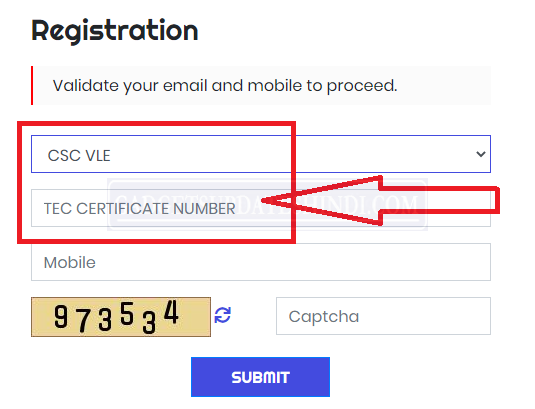Click the first digit 9 in the captcha
This screenshot has height=409, width=535.
pyautogui.click(x=61, y=317)
